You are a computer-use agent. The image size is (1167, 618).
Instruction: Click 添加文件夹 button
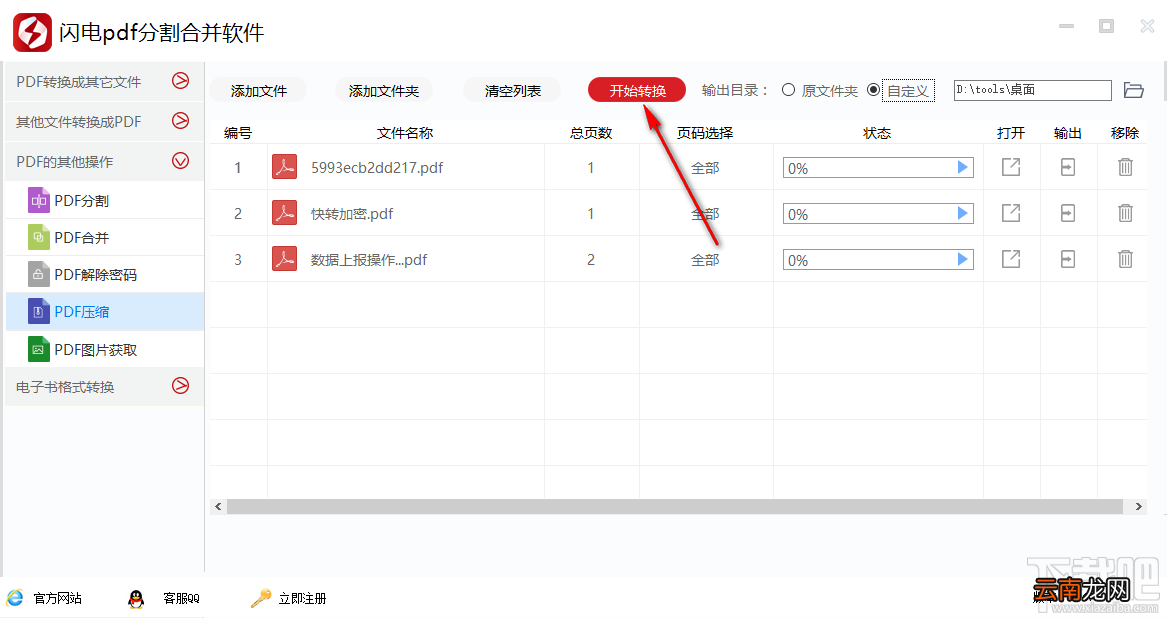[383, 91]
